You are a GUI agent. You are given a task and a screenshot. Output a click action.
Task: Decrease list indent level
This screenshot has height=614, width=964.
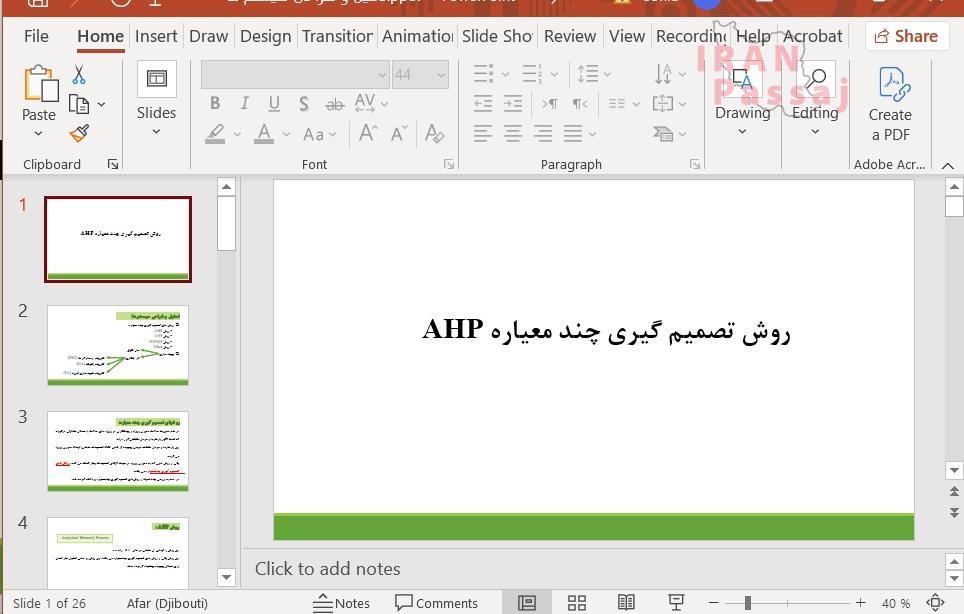coord(483,104)
